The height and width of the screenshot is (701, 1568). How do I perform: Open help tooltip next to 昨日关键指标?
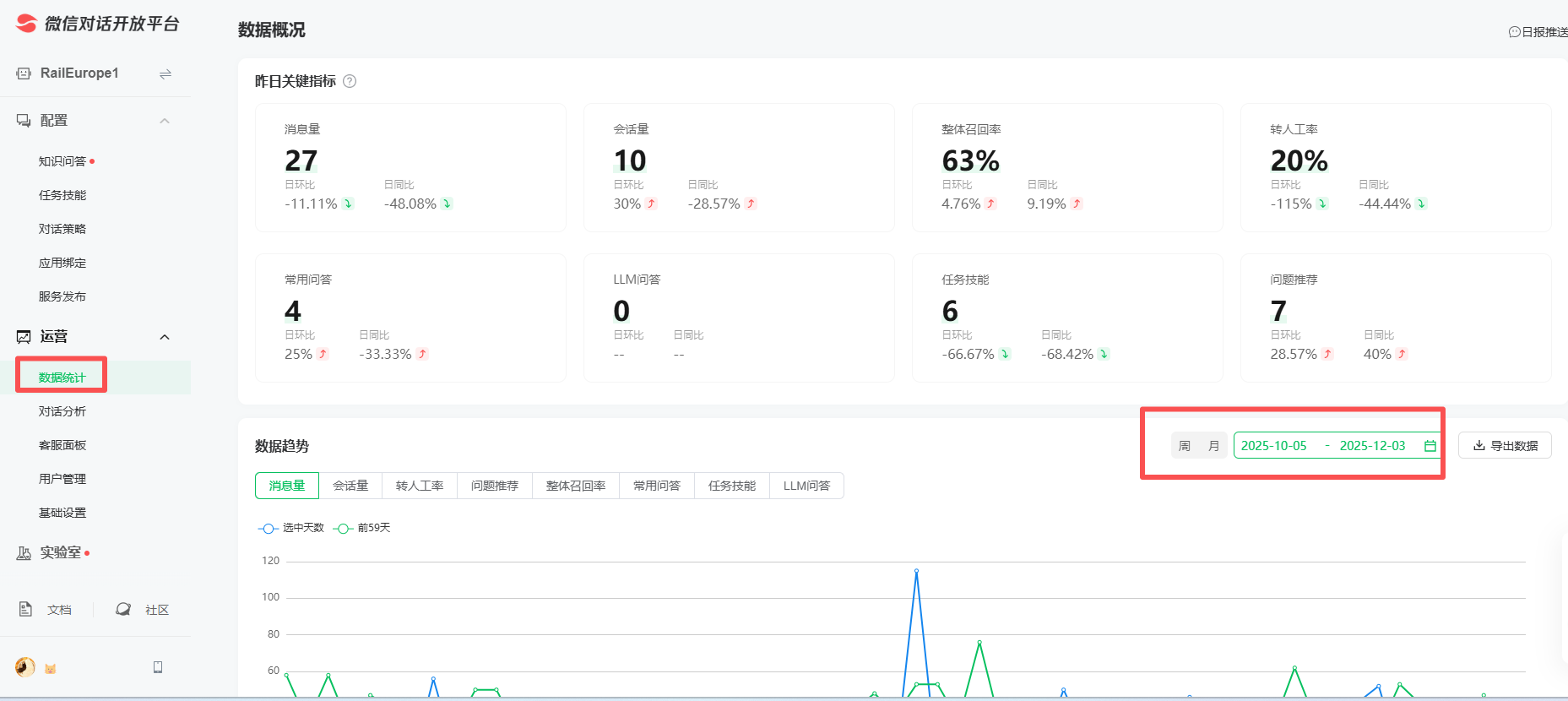(x=350, y=81)
